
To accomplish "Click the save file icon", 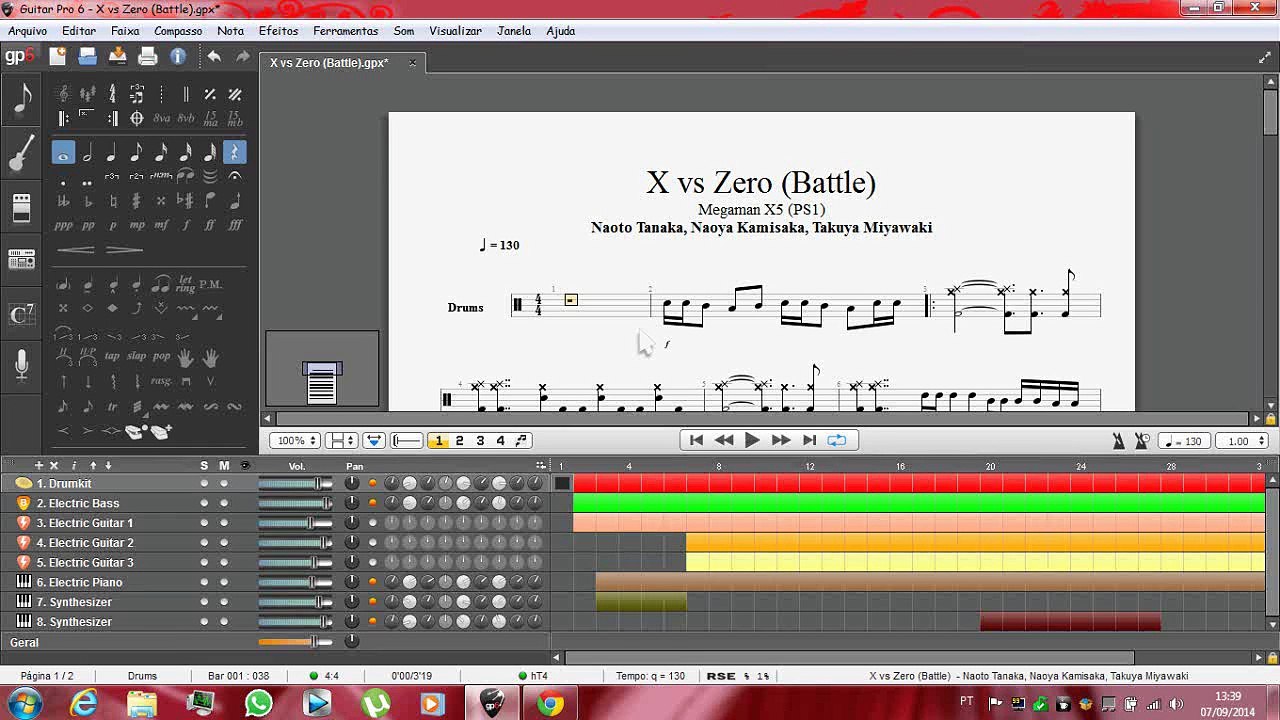I will 118,57.
